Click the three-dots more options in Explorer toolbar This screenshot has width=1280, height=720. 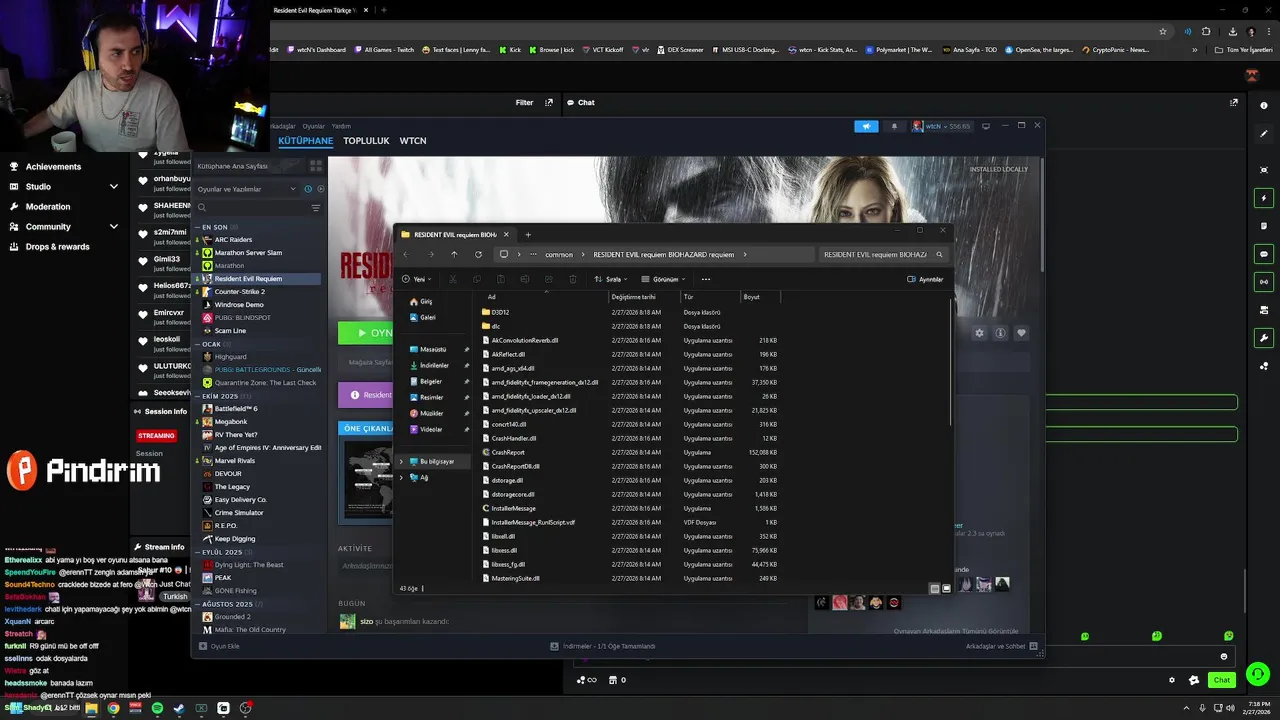706,279
